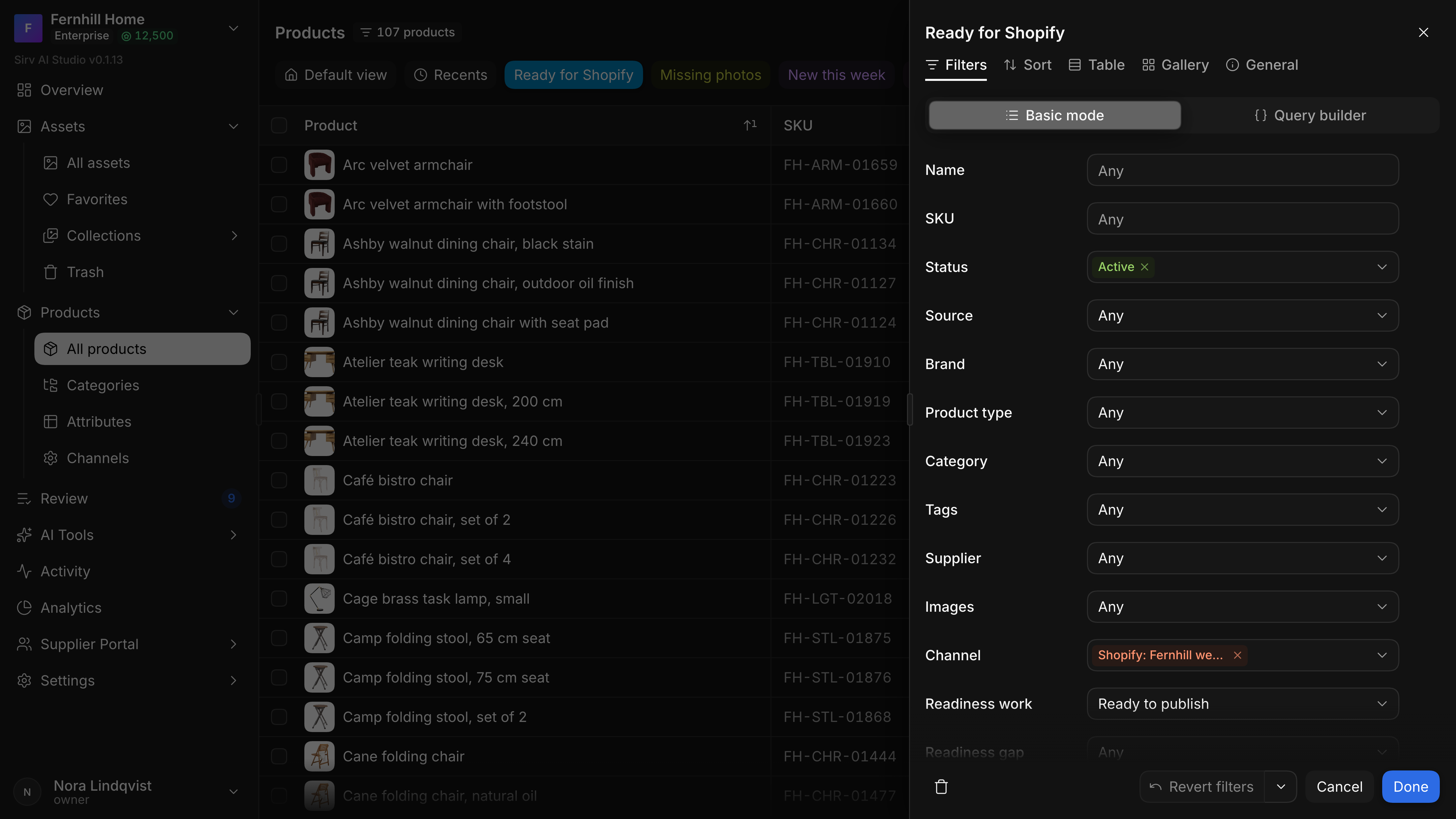The image size is (1456, 819).
Task: Toggle select-all checkbox in Product header
Action: [x=279, y=125]
